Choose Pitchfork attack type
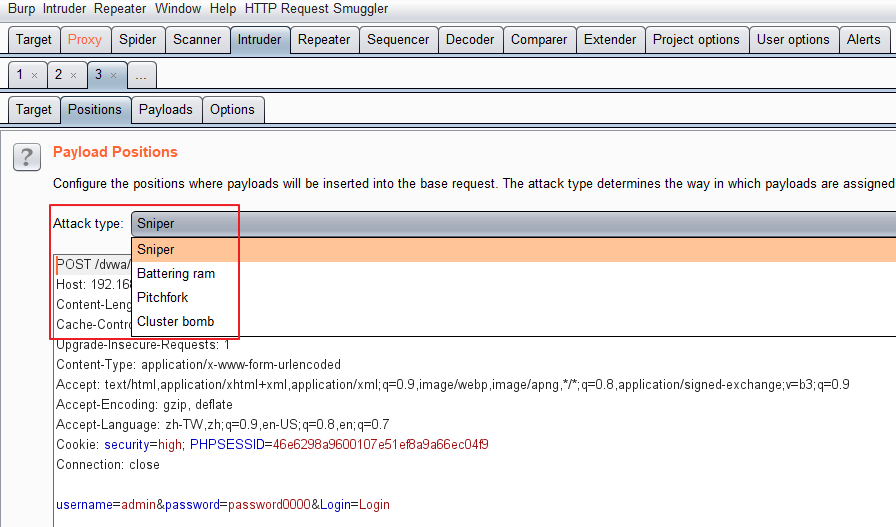 tap(513, 298)
